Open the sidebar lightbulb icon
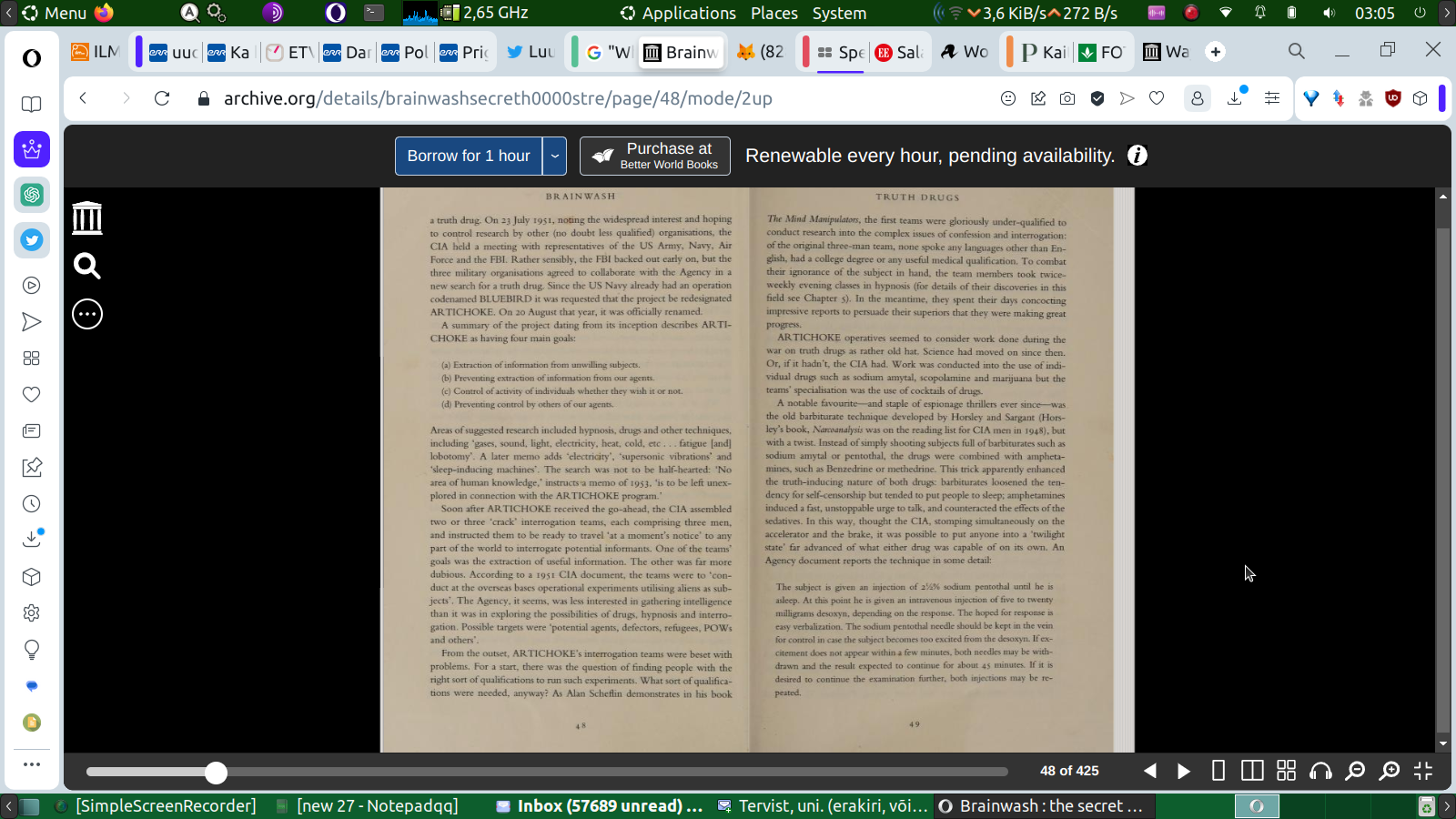This screenshot has height=819, width=1456. click(32, 650)
